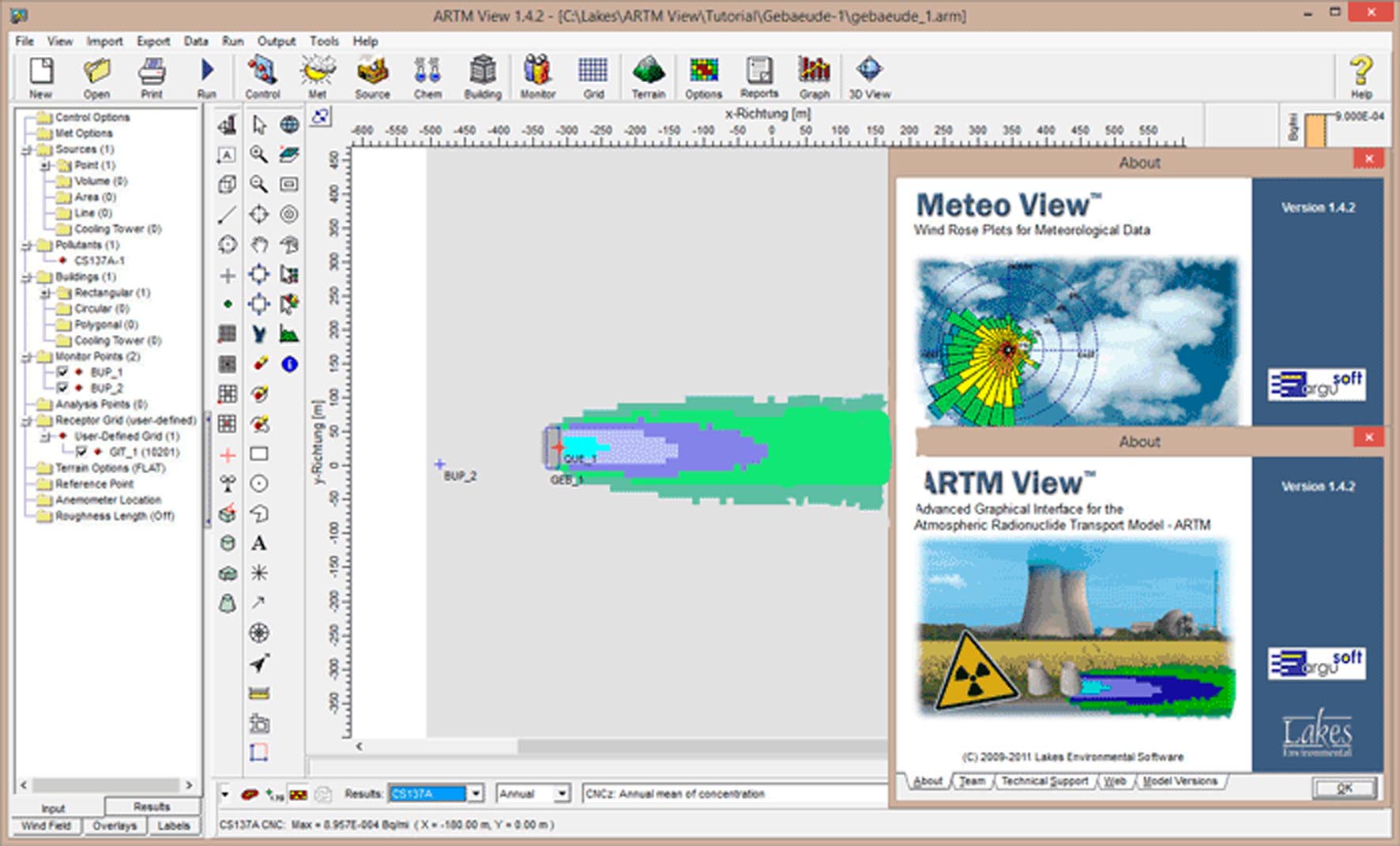This screenshot has height=846, width=1400.
Task: Click the OK button in About dialog
Action: (1344, 788)
